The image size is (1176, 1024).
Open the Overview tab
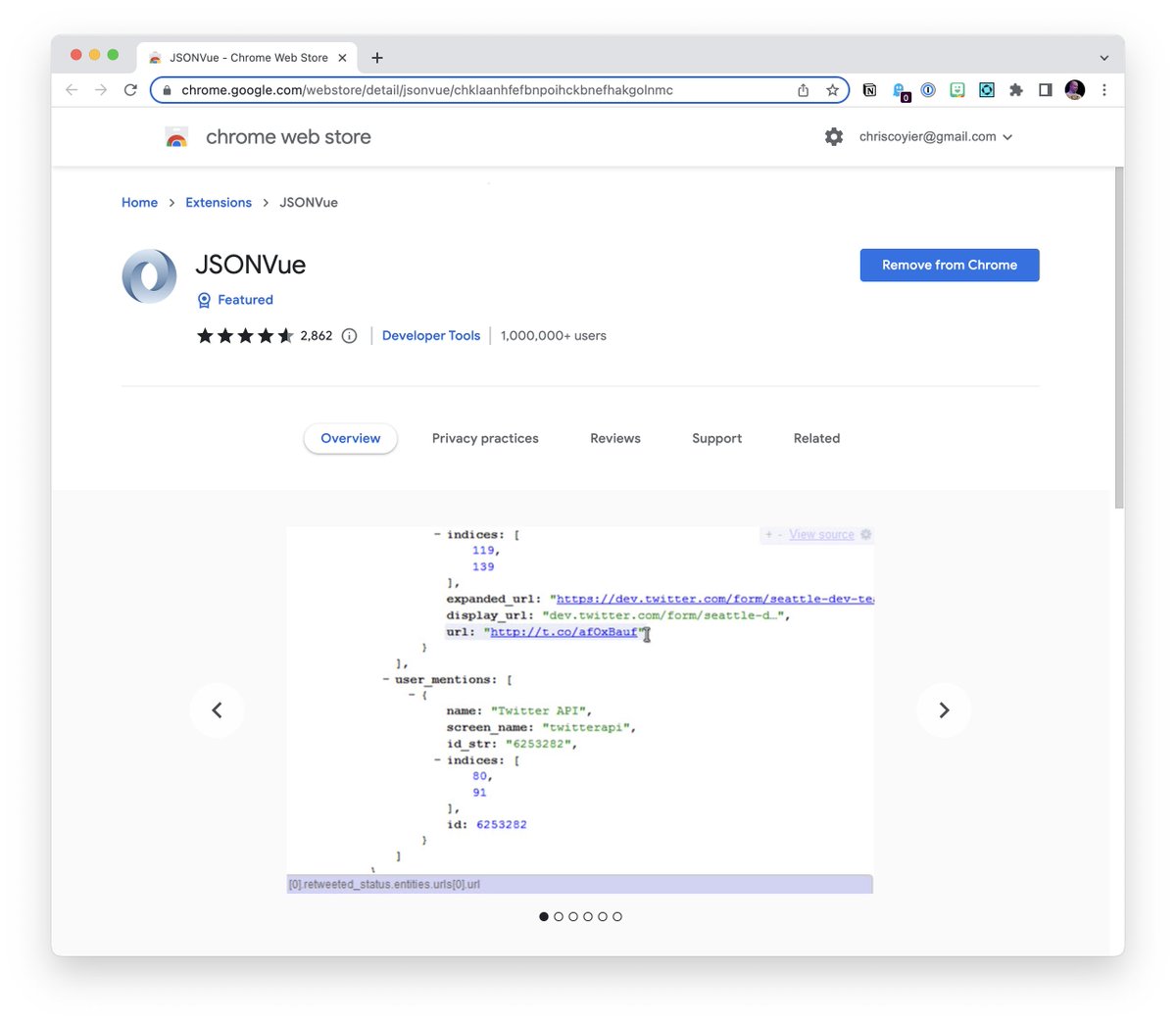tap(351, 438)
